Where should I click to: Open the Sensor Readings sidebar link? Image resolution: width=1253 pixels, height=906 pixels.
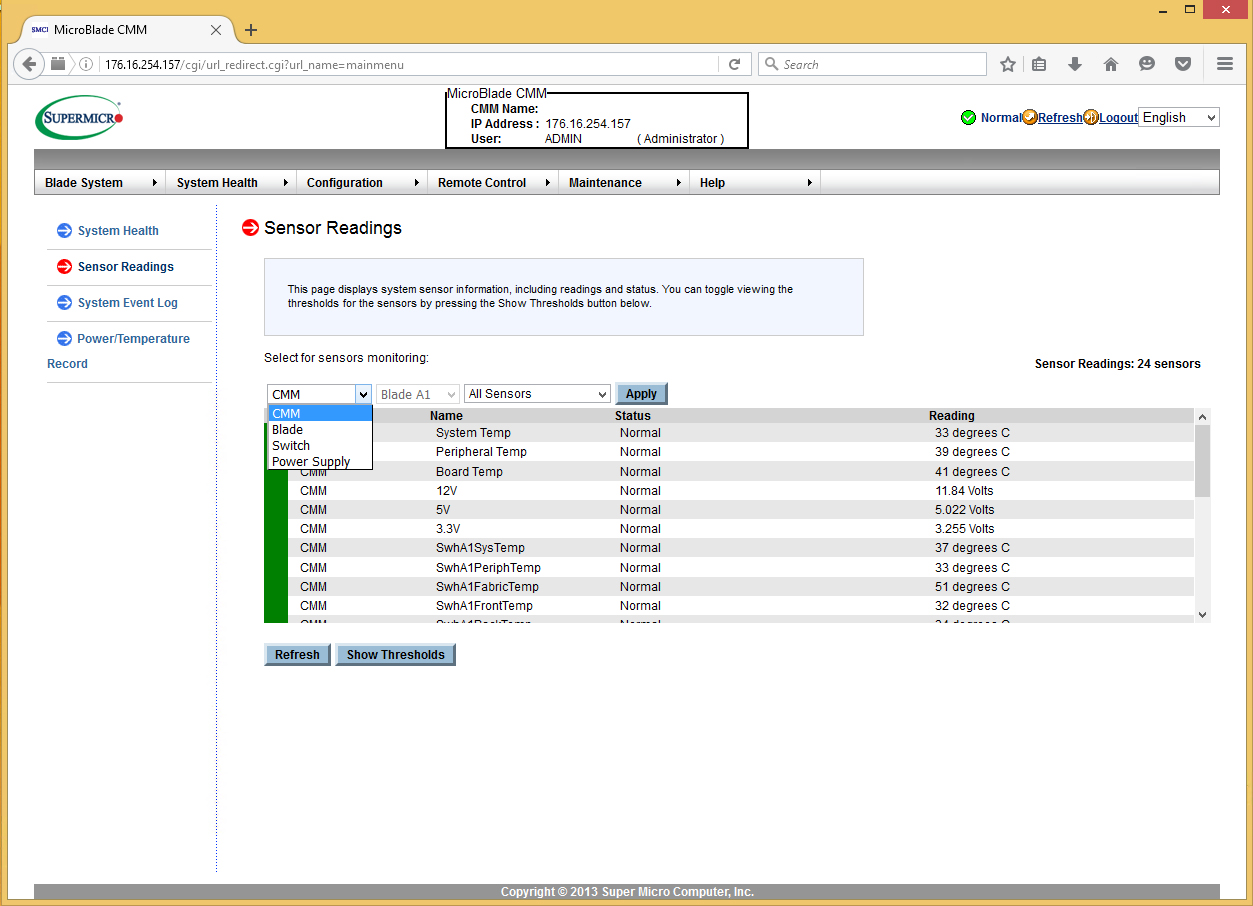(x=126, y=267)
